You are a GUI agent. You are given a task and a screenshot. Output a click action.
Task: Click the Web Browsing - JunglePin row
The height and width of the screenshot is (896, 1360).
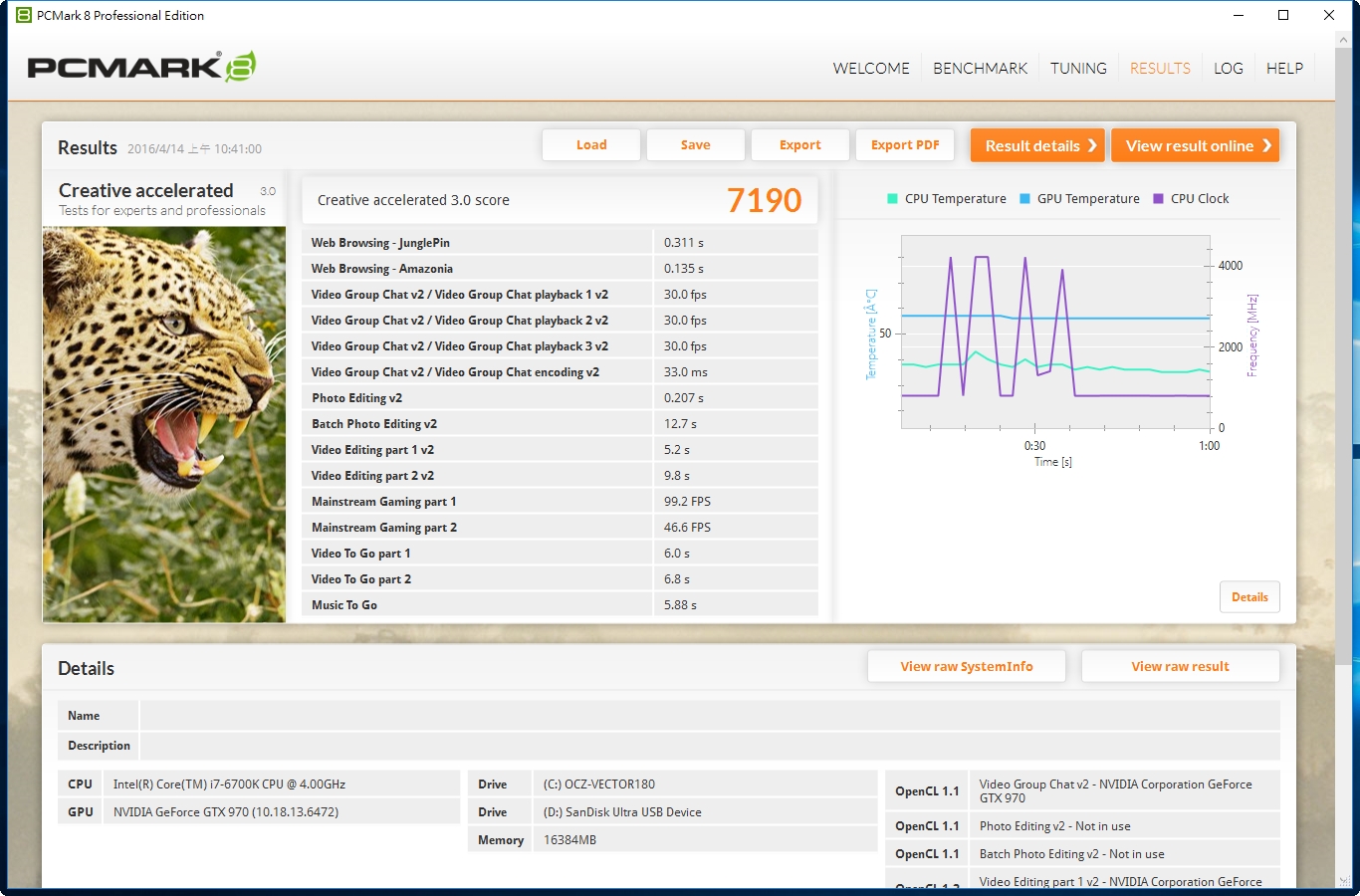pyautogui.click(x=560, y=243)
